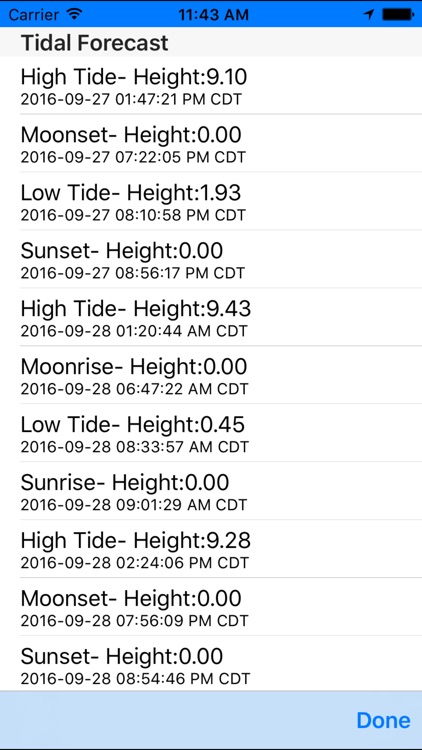
Task: Tap the Wi-Fi icon in status bar
Action: 74,14
